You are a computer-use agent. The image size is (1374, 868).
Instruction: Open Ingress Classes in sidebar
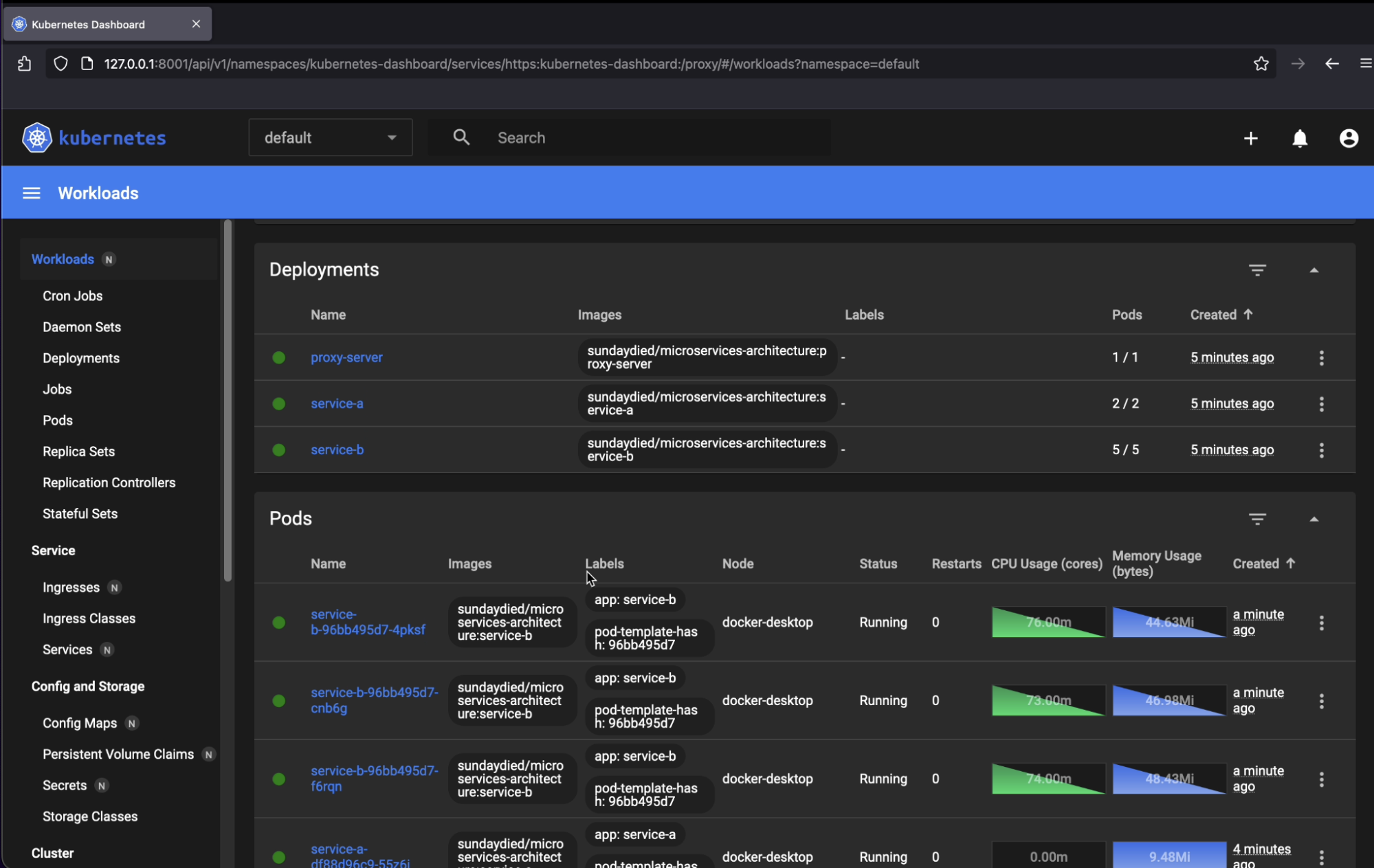[x=89, y=619]
